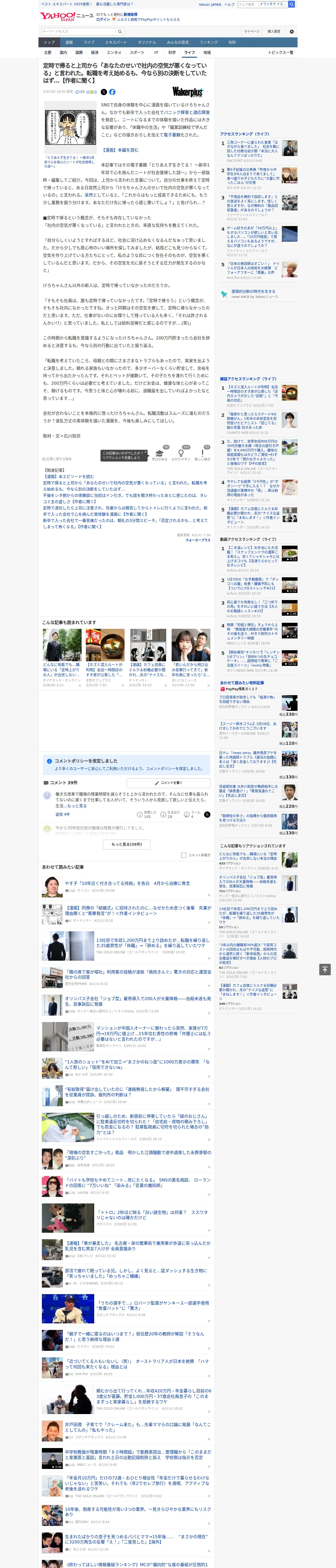This screenshot has width=336, height=1568.
Task: Click first commenter's avatar icon
Action: pos(47,795)
